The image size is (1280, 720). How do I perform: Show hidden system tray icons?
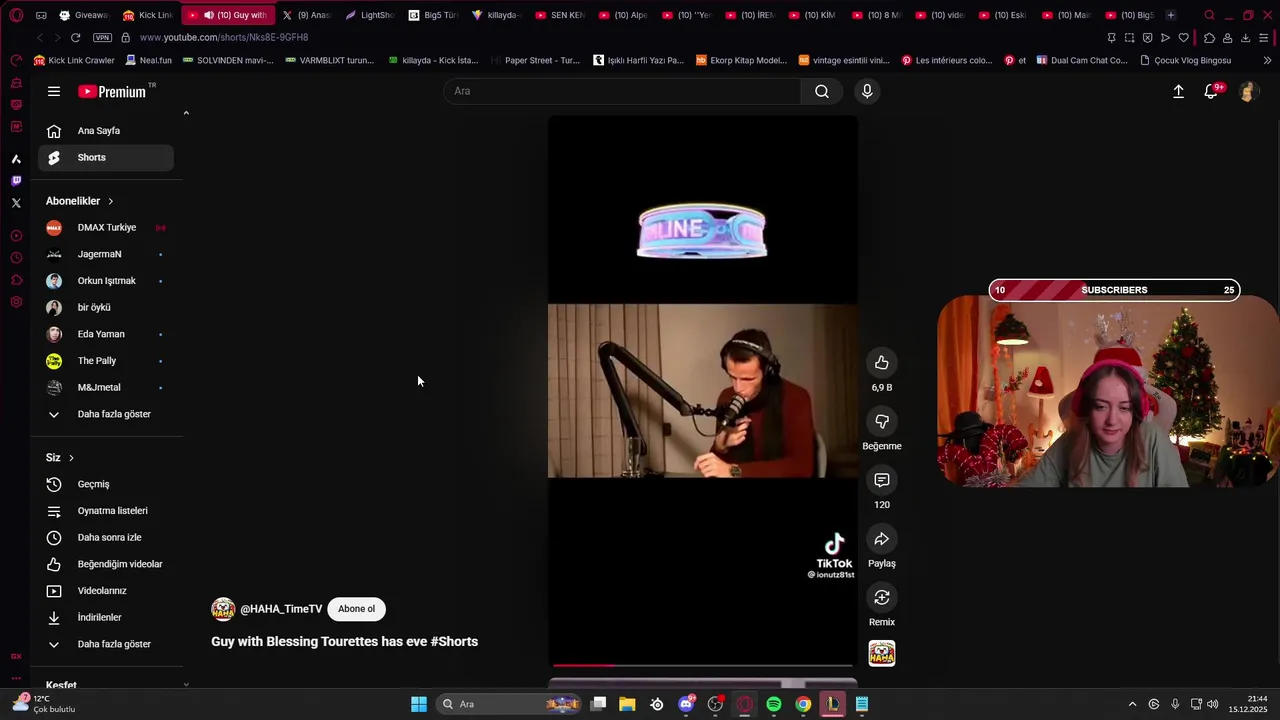(x=1132, y=704)
